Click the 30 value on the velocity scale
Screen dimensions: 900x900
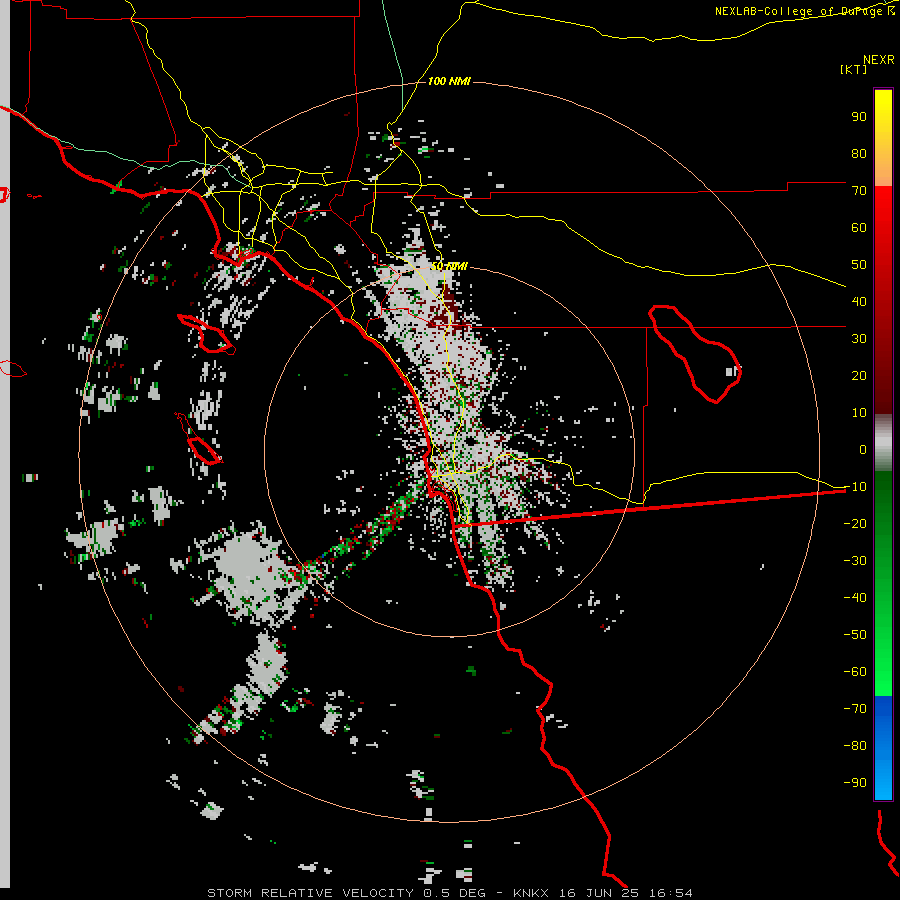coord(859,339)
